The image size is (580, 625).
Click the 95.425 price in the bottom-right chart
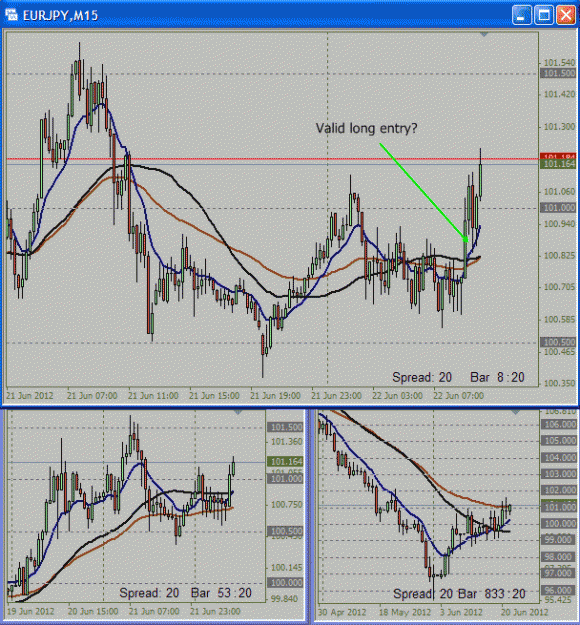pyautogui.click(x=560, y=599)
